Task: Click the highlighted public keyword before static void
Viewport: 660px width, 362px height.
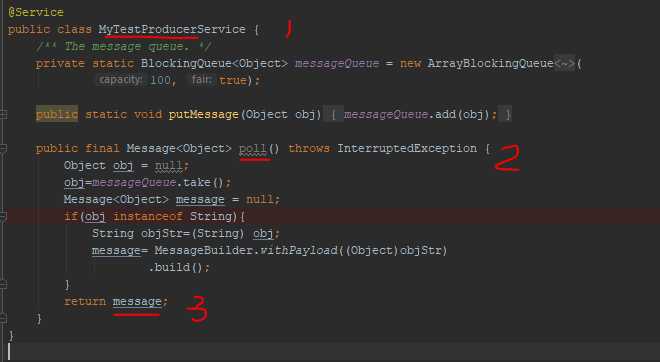Action: 57,114
